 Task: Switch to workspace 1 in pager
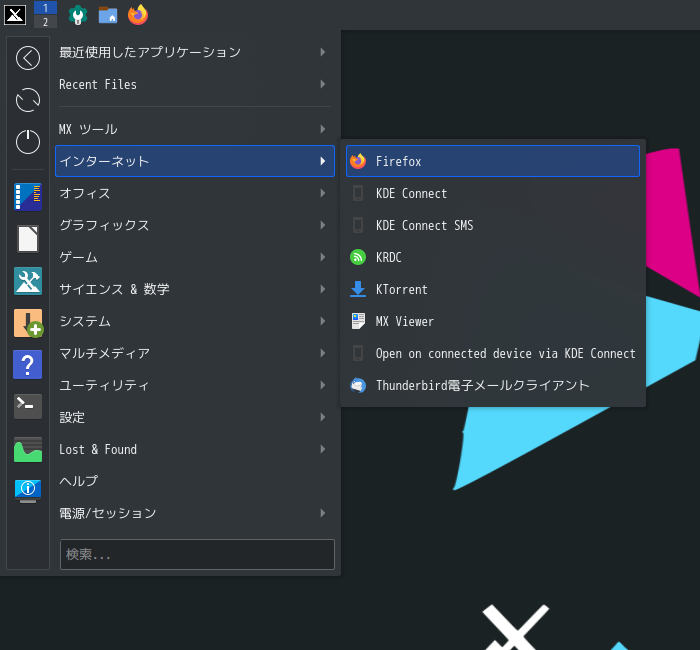pyautogui.click(x=45, y=8)
